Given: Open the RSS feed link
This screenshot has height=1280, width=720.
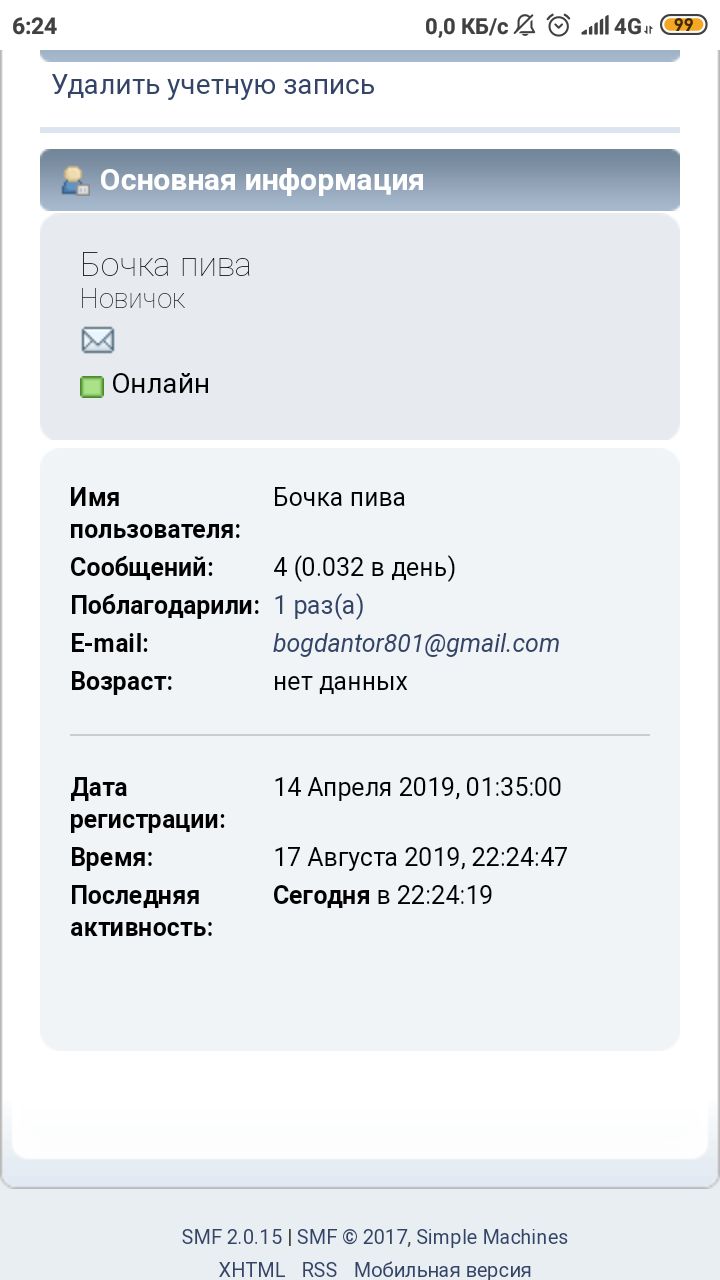Looking at the screenshot, I should (320, 1270).
